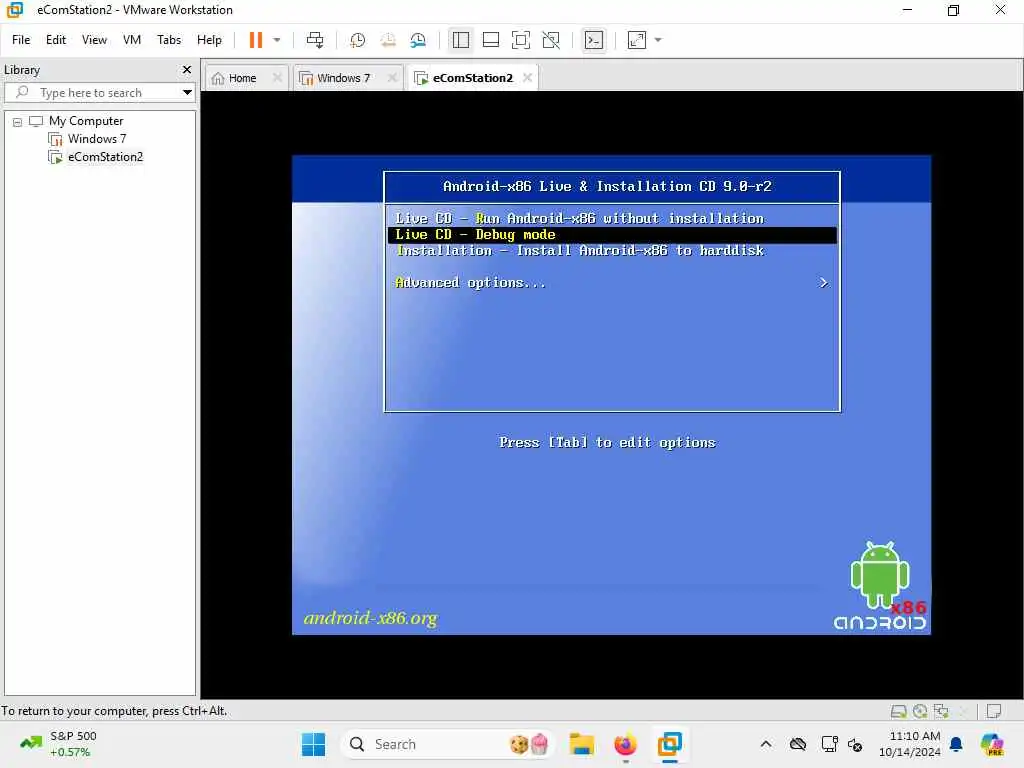
Task: Open the stretch mode dropdown arrow
Action: coord(658,40)
